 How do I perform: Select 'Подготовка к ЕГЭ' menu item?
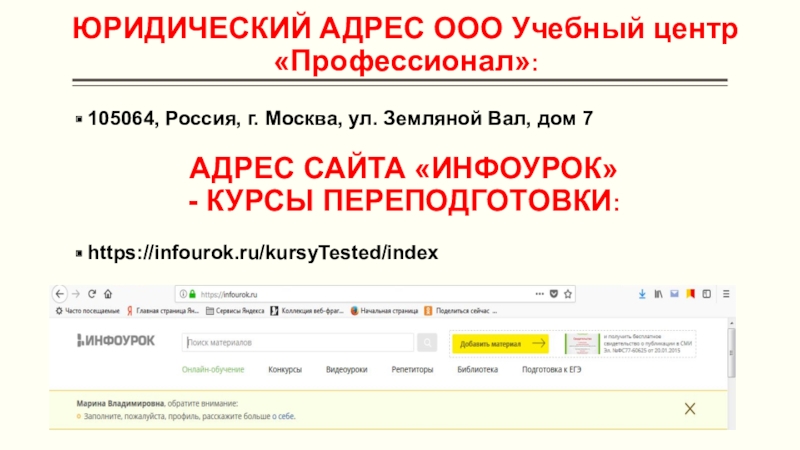(x=552, y=369)
